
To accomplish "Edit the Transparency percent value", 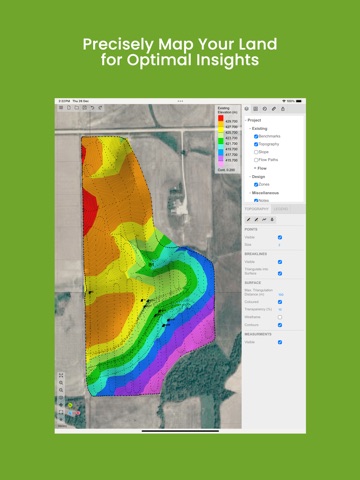I will click(280, 310).
